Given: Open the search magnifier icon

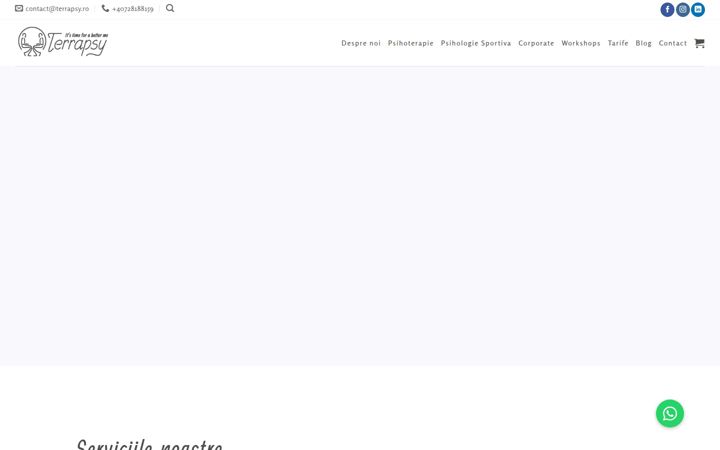Looking at the screenshot, I should [x=170, y=8].
